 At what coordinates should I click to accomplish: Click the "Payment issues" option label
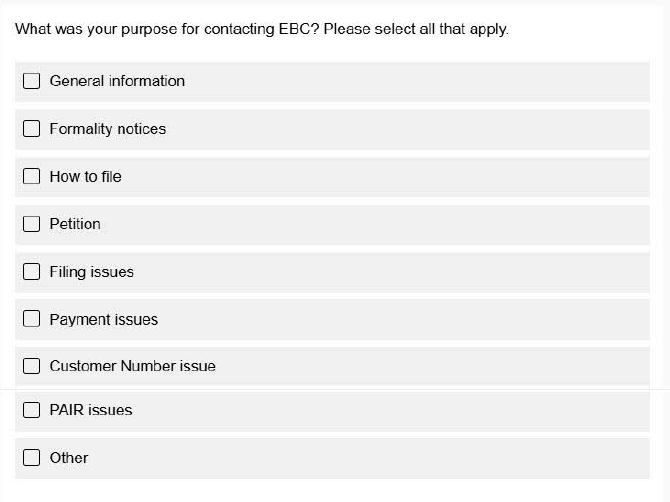(104, 320)
